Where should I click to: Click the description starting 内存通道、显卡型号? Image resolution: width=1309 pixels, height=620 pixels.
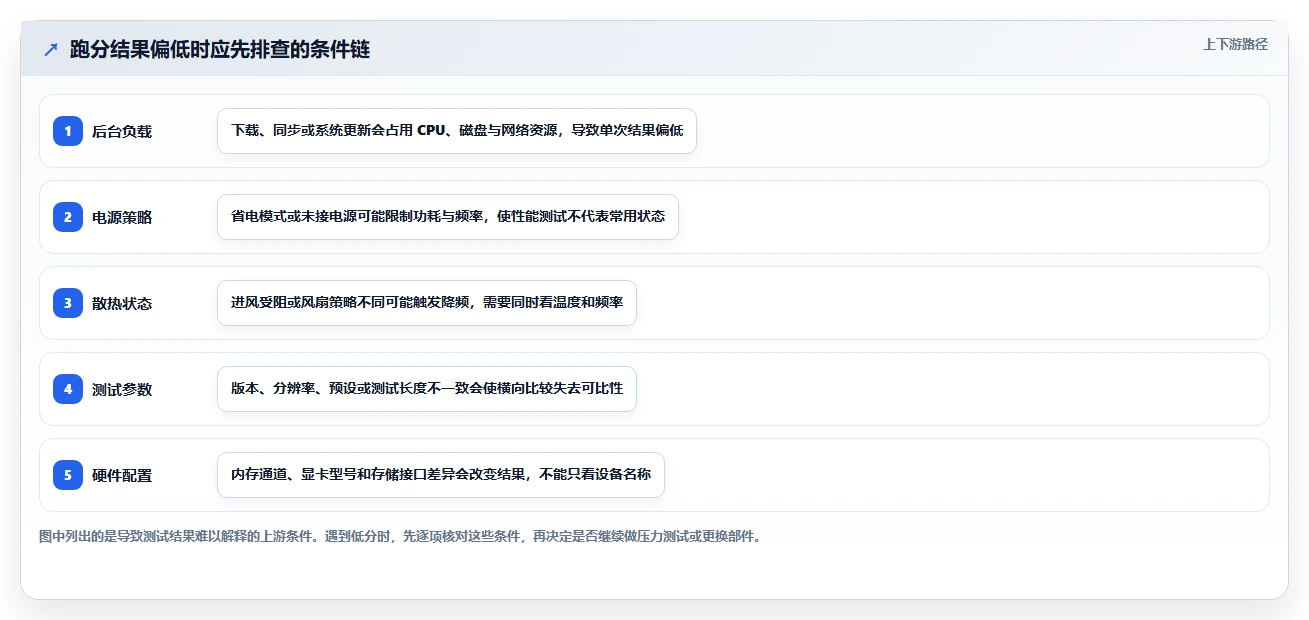441,475
